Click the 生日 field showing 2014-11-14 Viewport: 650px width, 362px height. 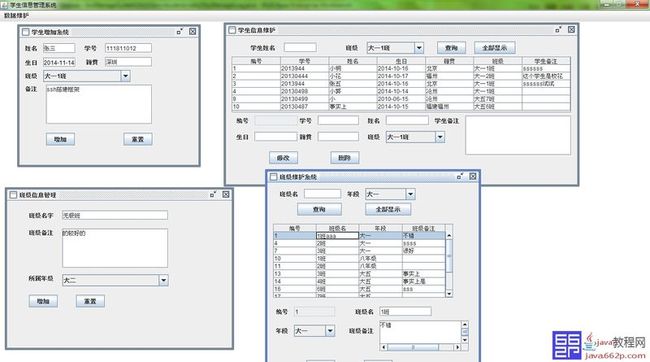(x=59, y=63)
